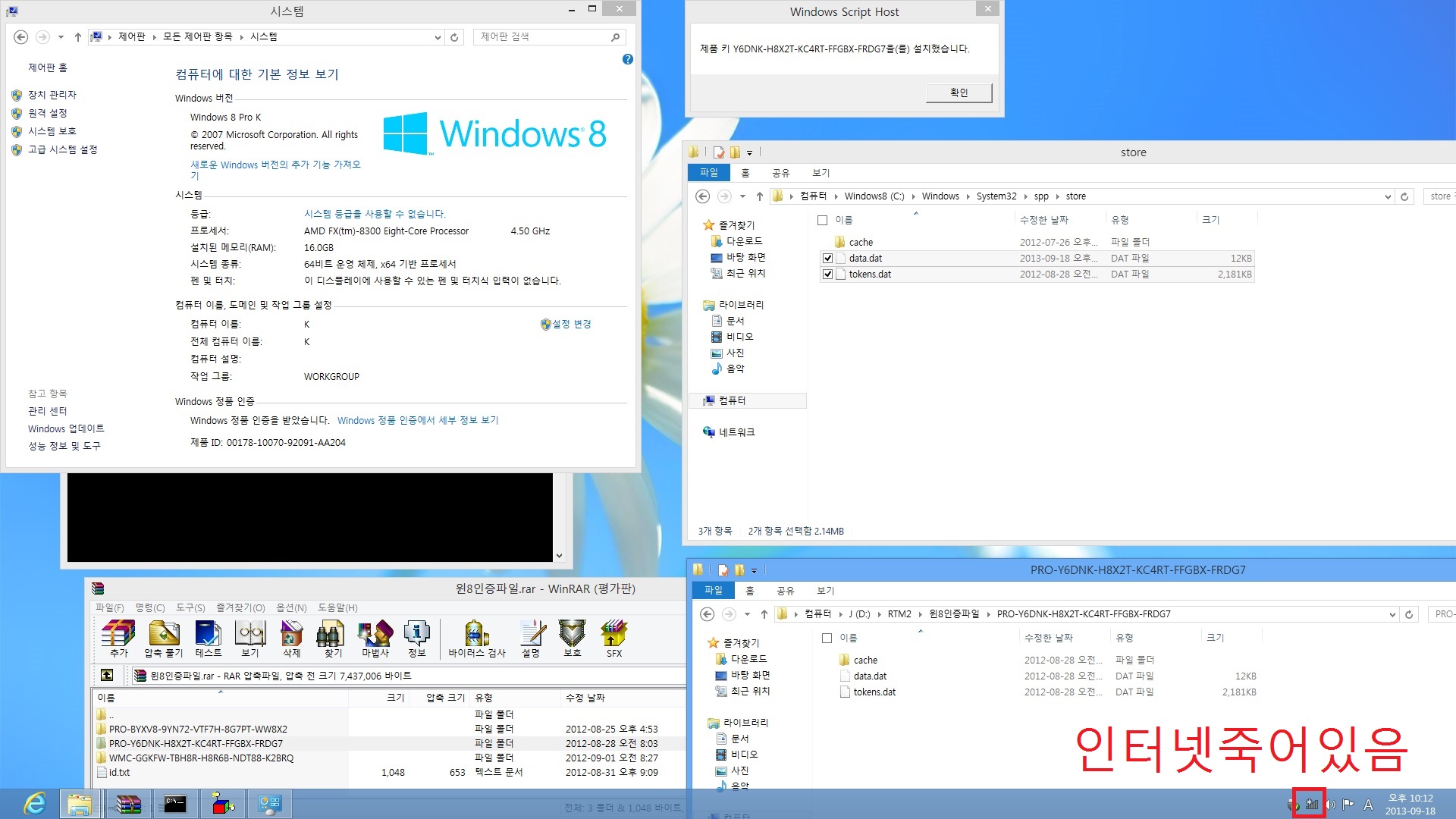Expand the 제어판 breadcrumb arrow in System window
The height and width of the screenshot is (819, 1456).
[x=154, y=37]
